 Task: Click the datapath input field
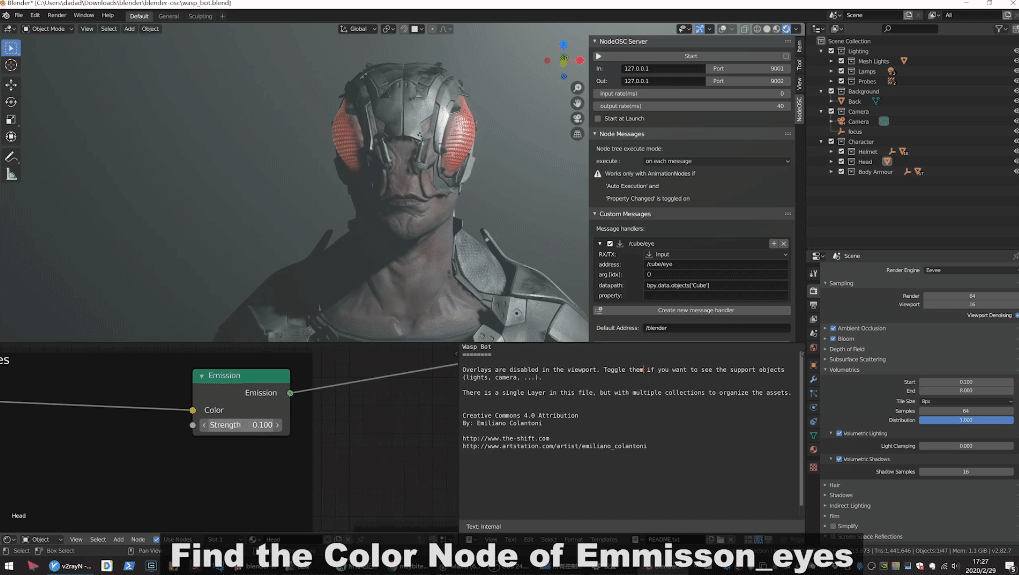716,285
